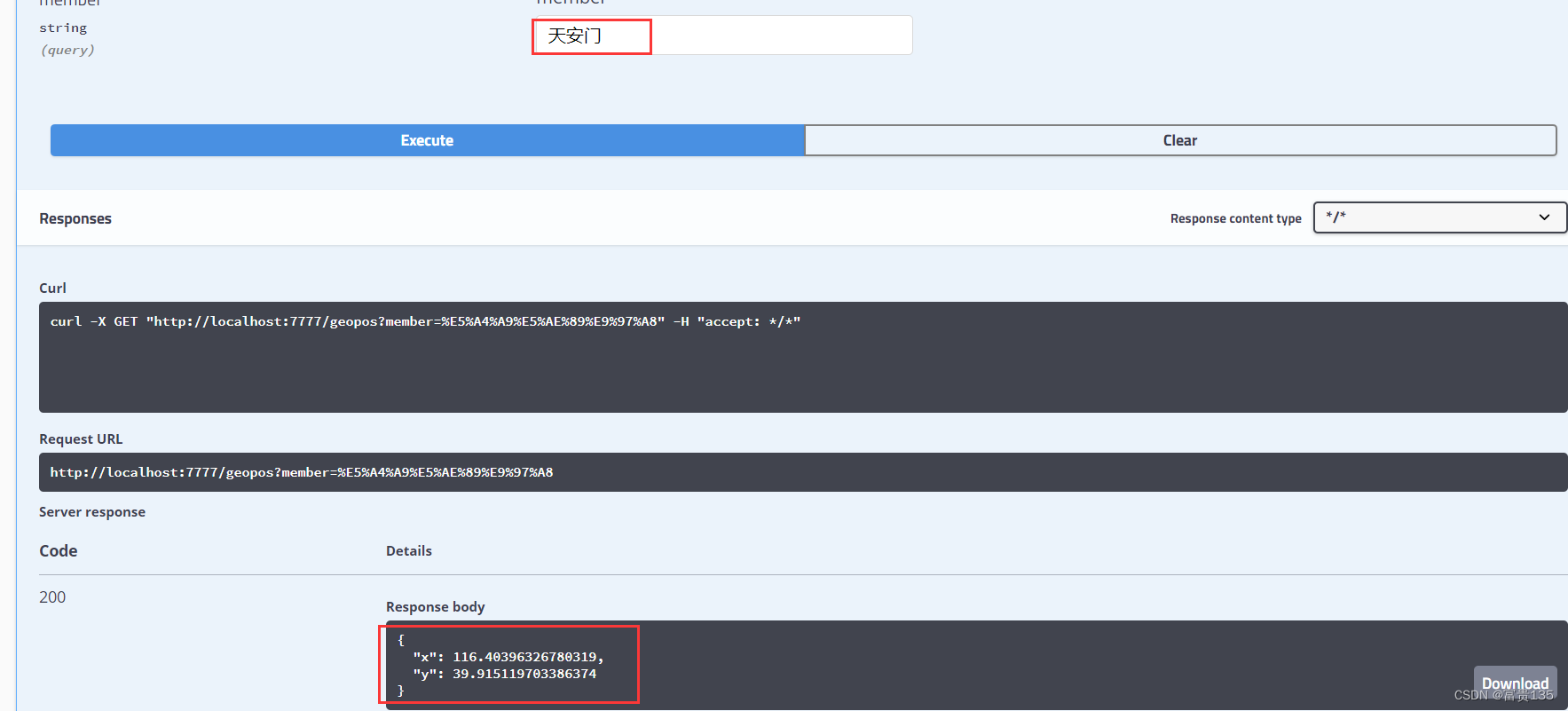Select the curl command text block
Screen dimensions: 1568x711
tap(803, 357)
